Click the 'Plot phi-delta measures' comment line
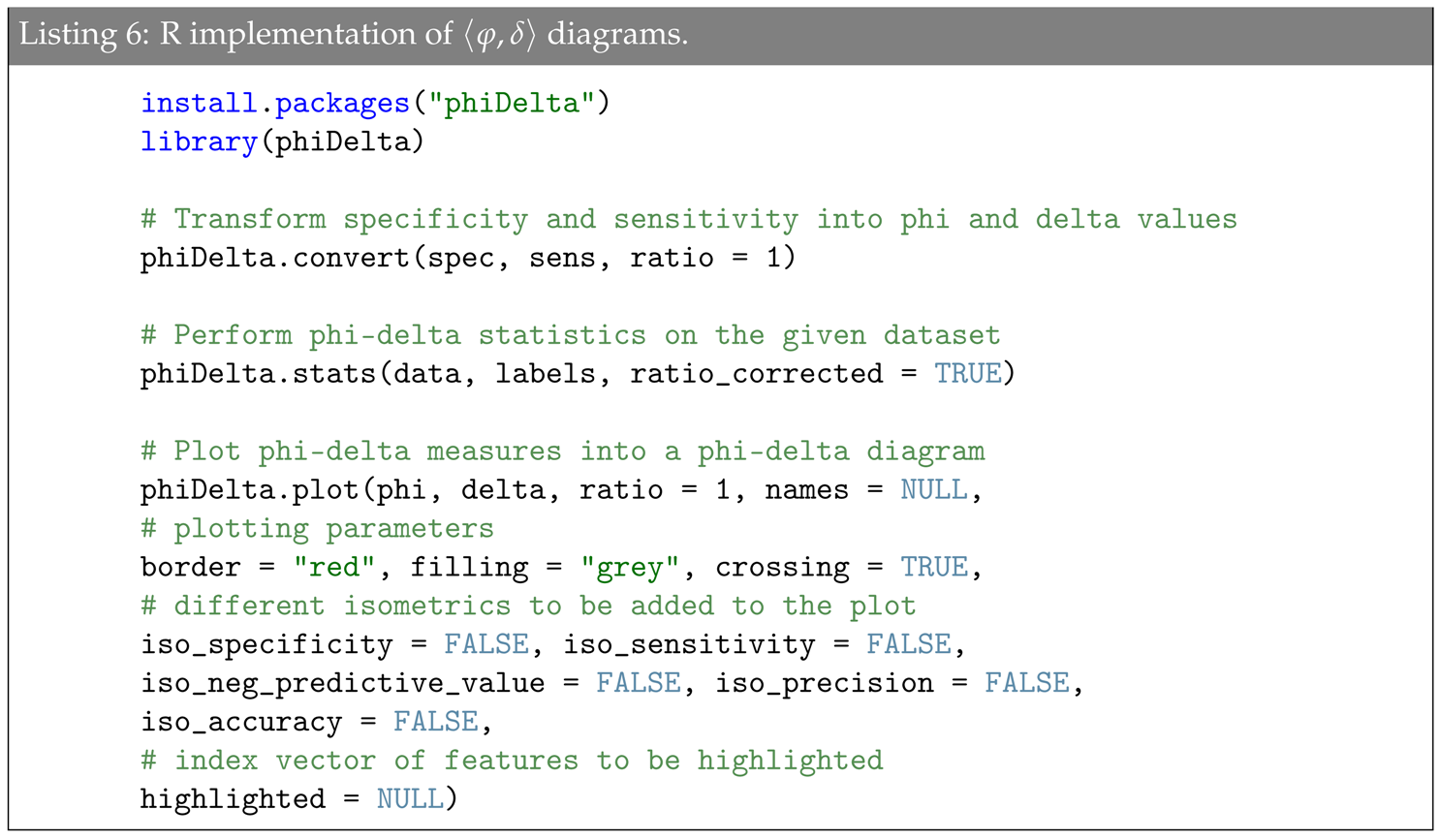 562,451
